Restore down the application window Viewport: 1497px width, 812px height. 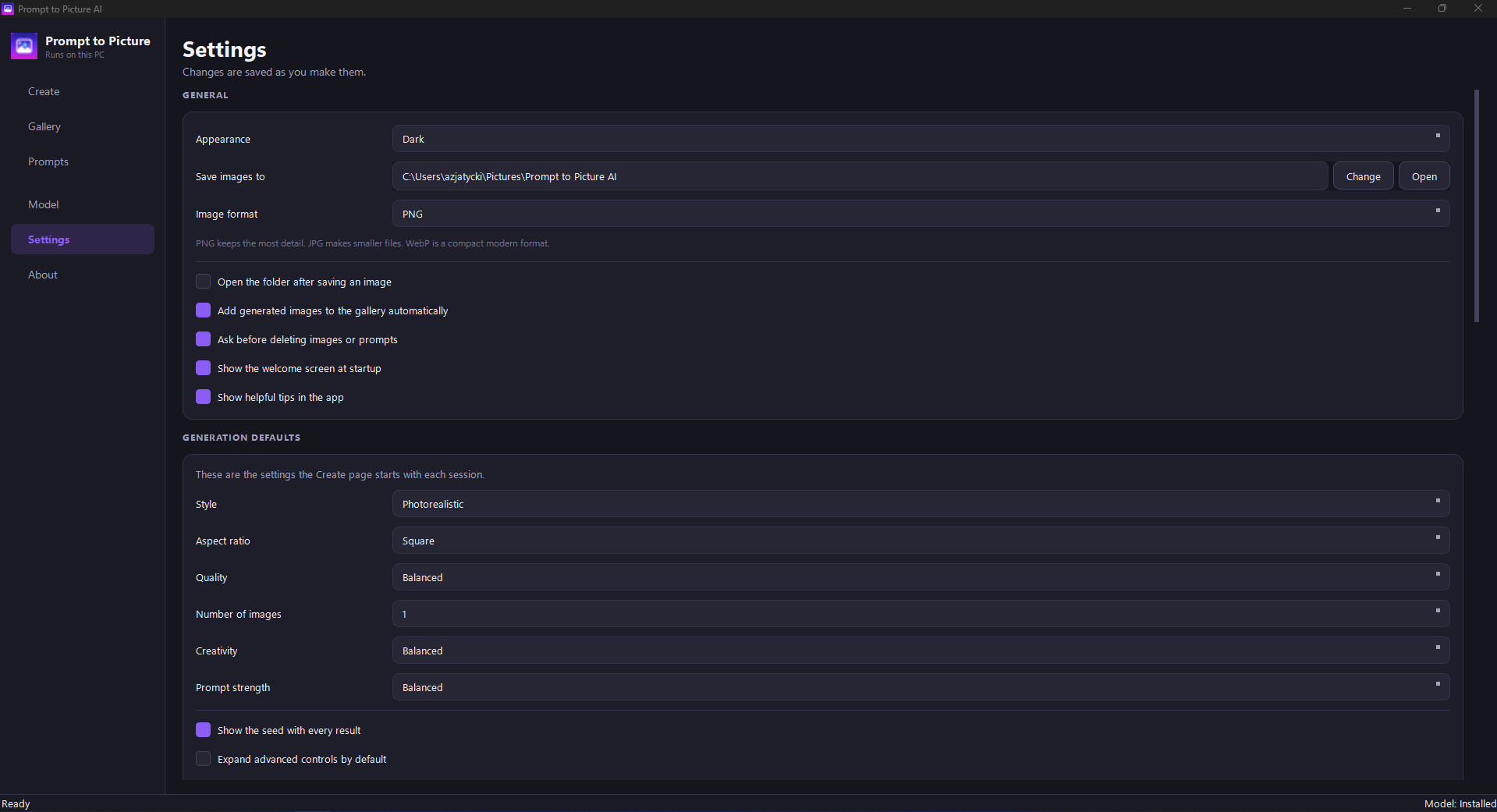click(1442, 9)
